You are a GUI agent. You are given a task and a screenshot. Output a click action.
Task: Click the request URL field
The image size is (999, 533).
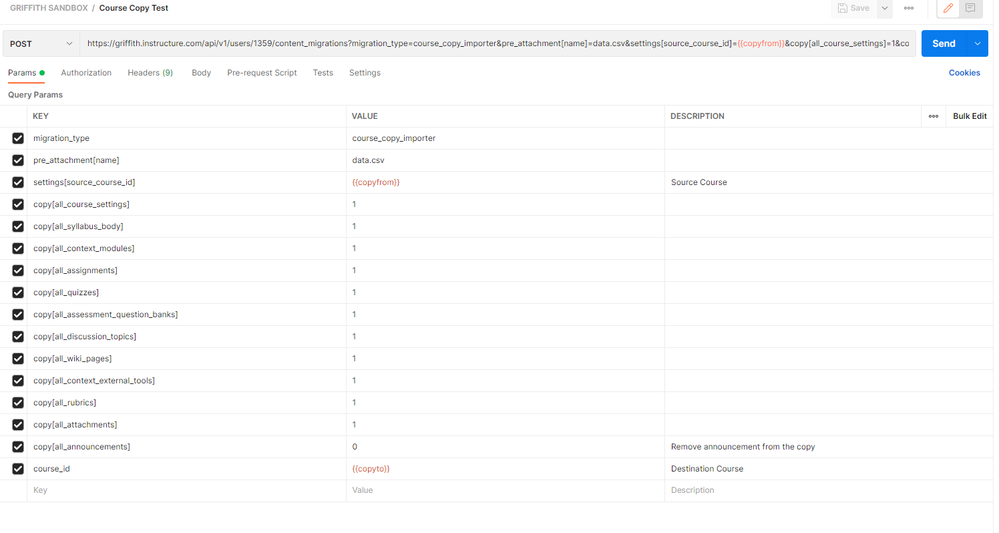click(x=498, y=44)
